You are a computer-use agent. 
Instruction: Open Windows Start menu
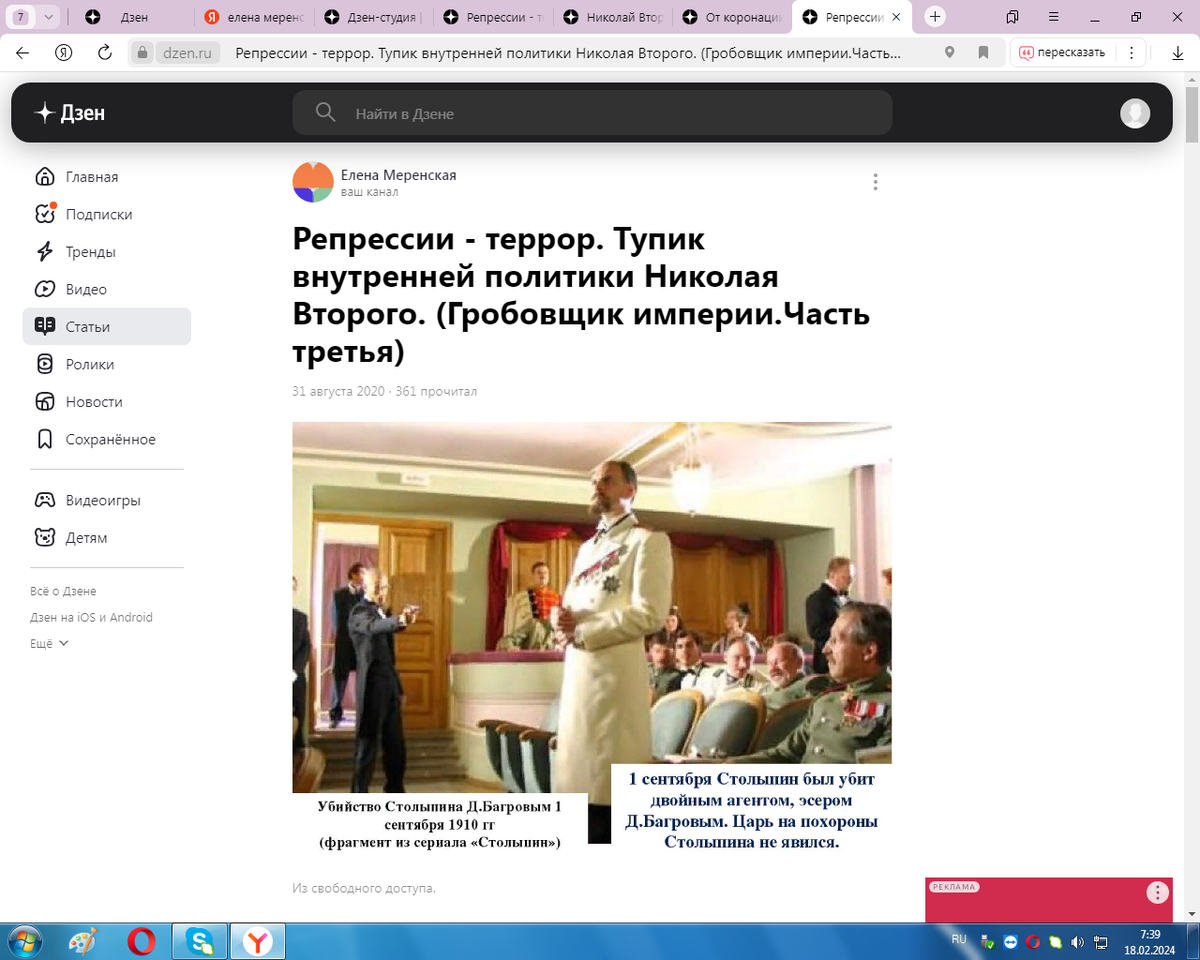coord(24,941)
